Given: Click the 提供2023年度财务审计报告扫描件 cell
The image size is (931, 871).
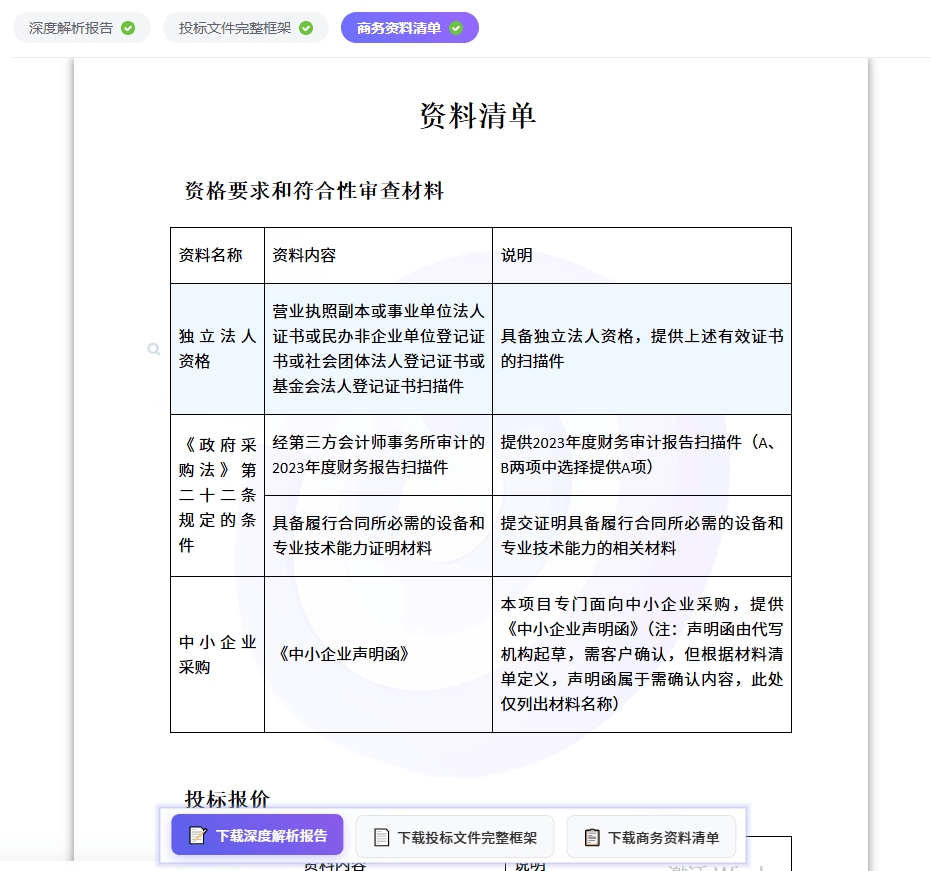Looking at the screenshot, I should 642,455.
